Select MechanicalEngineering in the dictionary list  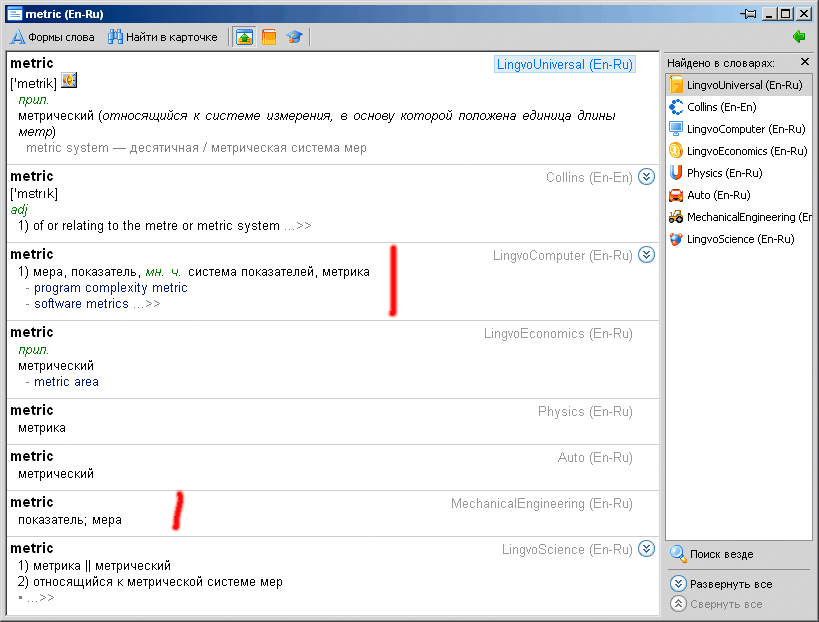(739, 217)
